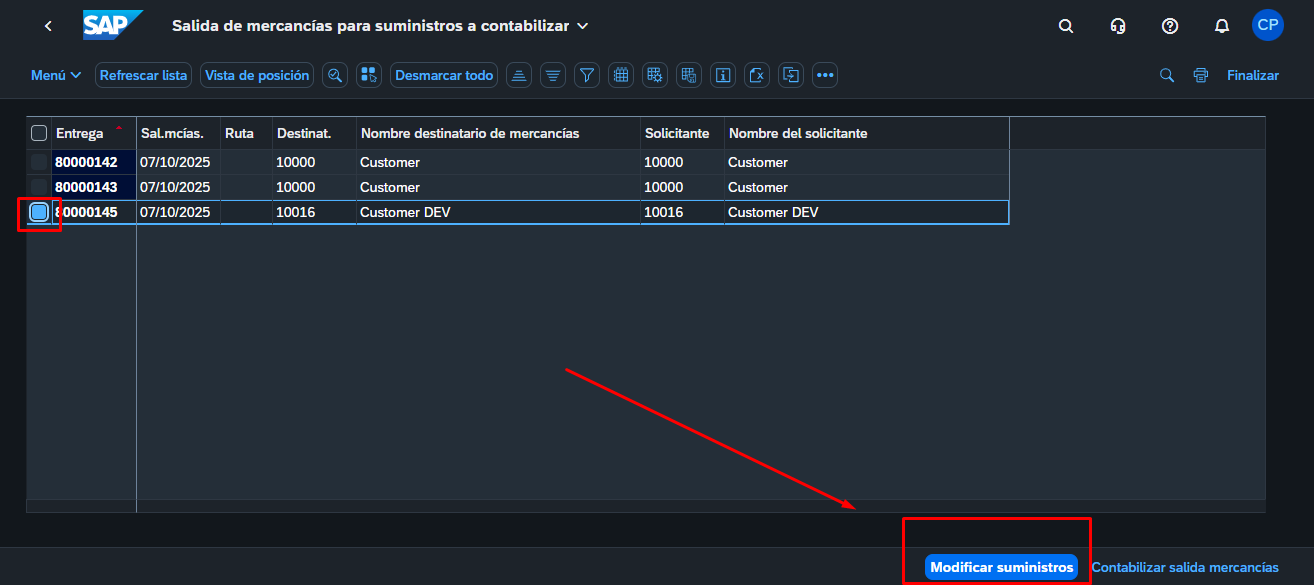Click the sort ascending toolbar icon

coord(518,75)
